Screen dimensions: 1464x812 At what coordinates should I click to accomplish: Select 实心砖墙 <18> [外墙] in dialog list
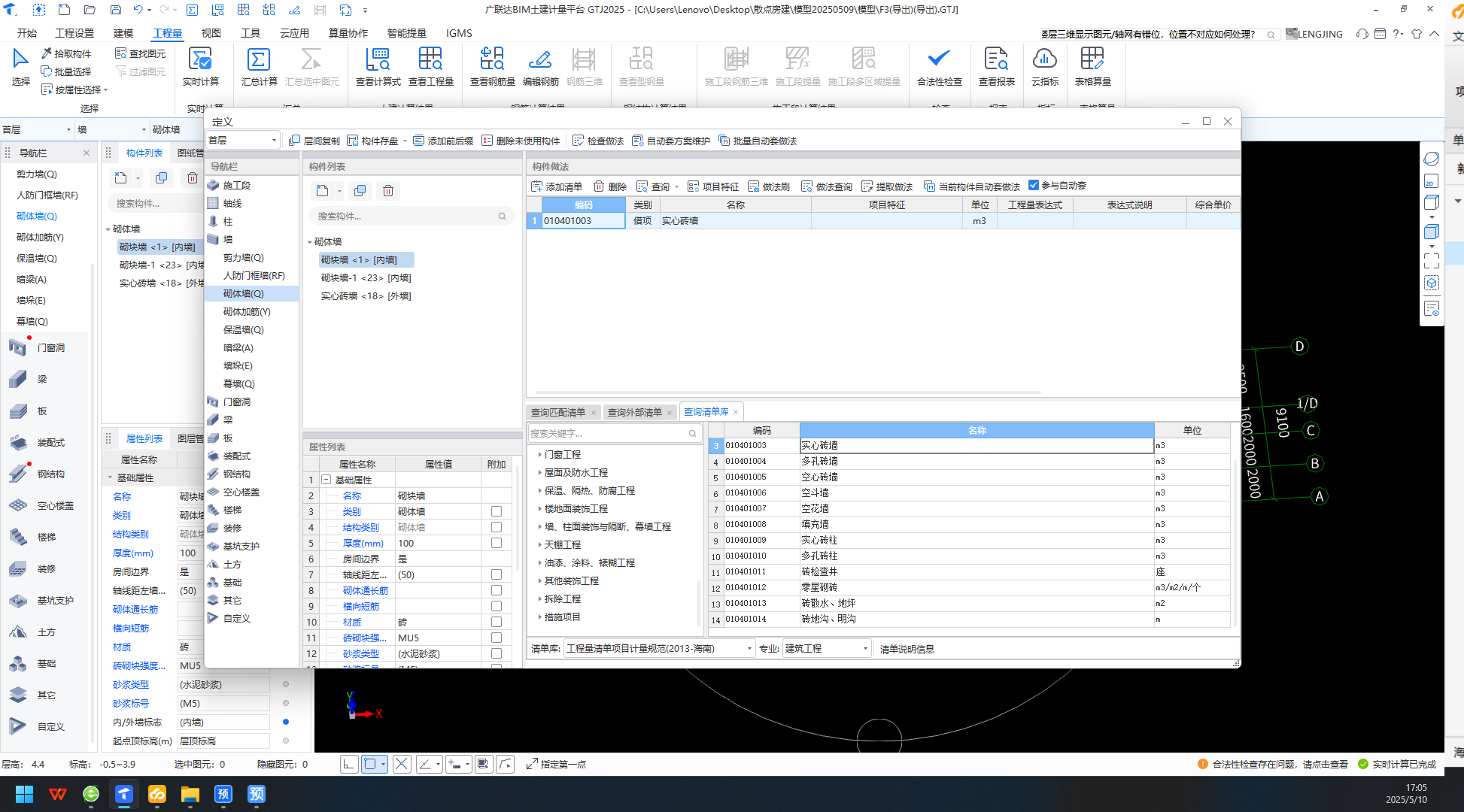coord(366,296)
